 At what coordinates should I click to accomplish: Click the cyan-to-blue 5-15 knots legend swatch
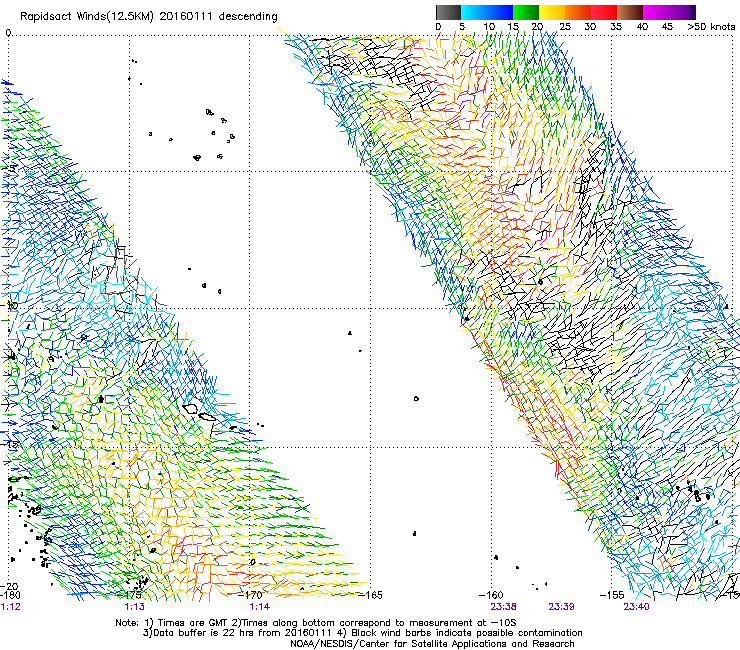pos(487,12)
